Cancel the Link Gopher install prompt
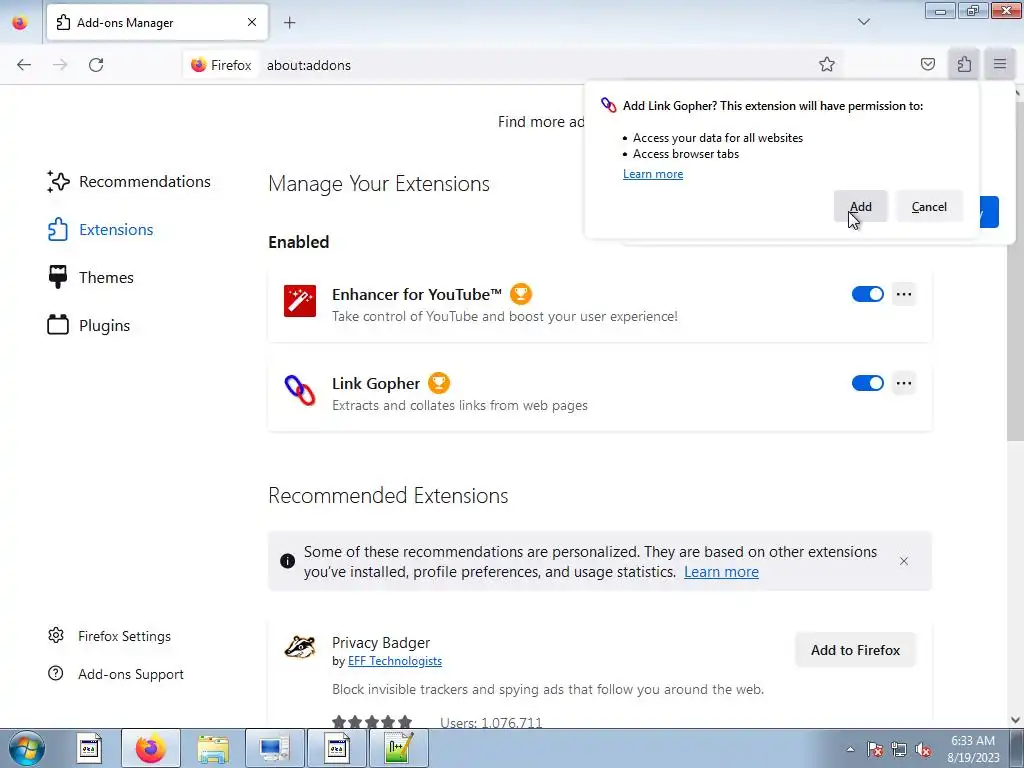The image size is (1024, 768). pos(929,206)
